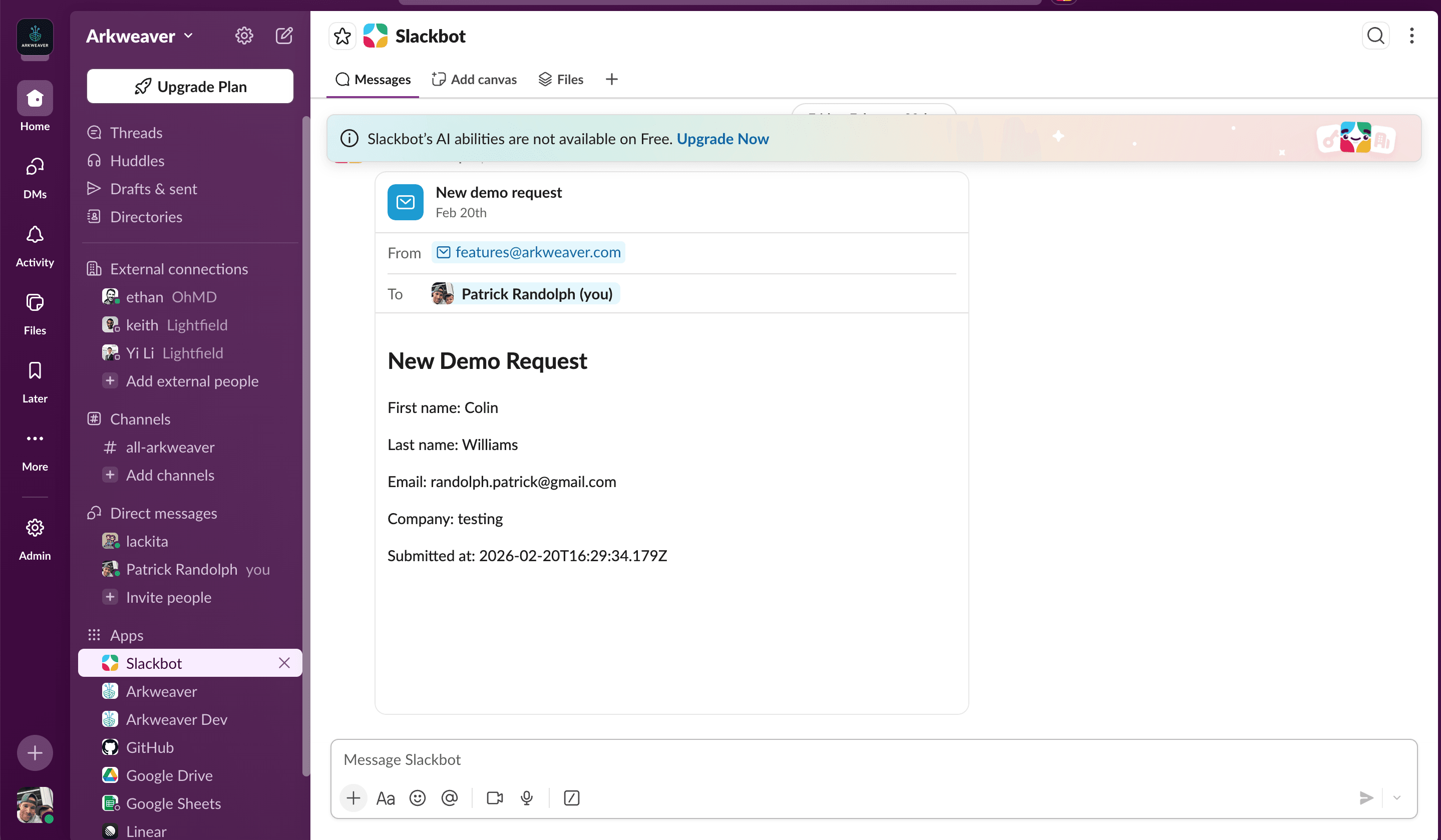Screen dimensions: 1441x840
Task: Compose a new message with pencil icon
Action: (x=284, y=36)
